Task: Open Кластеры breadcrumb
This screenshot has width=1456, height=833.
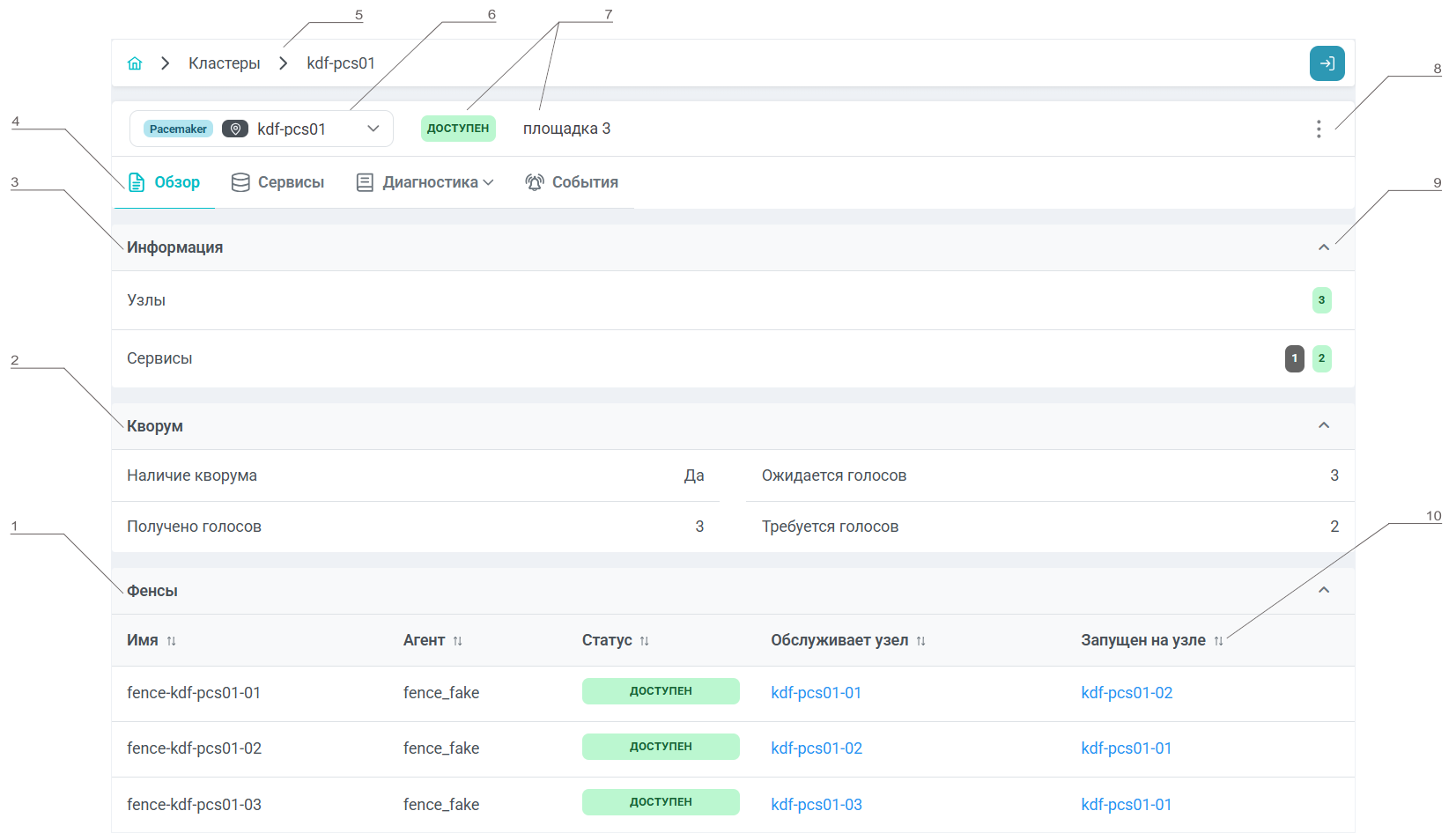Action: 225,63
